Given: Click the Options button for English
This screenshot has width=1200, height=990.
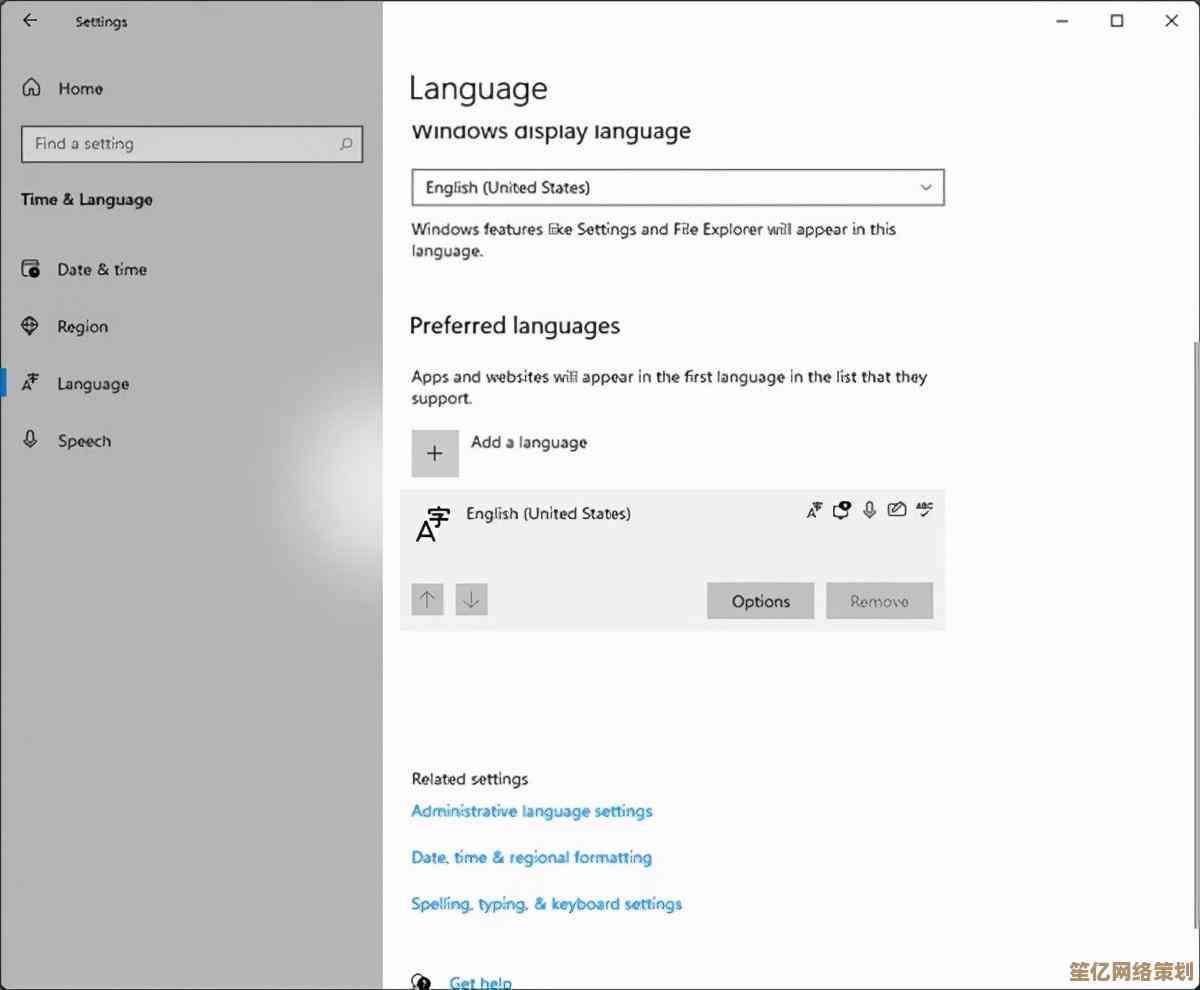Looking at the screenshot, I should coord(760,601).
